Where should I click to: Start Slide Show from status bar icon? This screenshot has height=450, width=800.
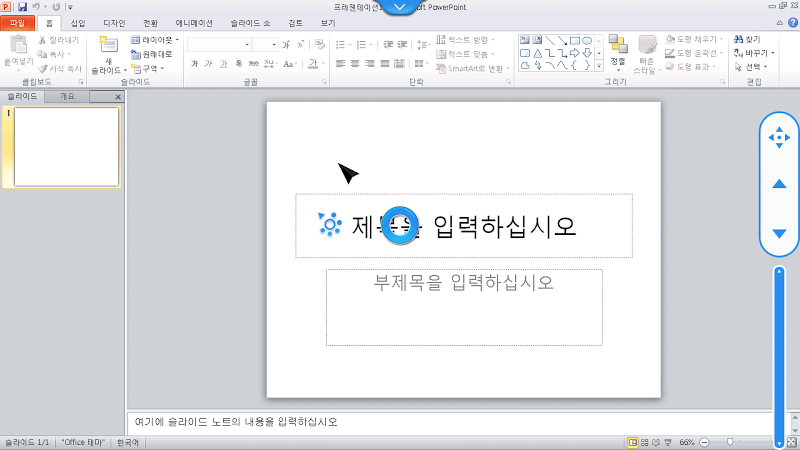coord(668,442)
